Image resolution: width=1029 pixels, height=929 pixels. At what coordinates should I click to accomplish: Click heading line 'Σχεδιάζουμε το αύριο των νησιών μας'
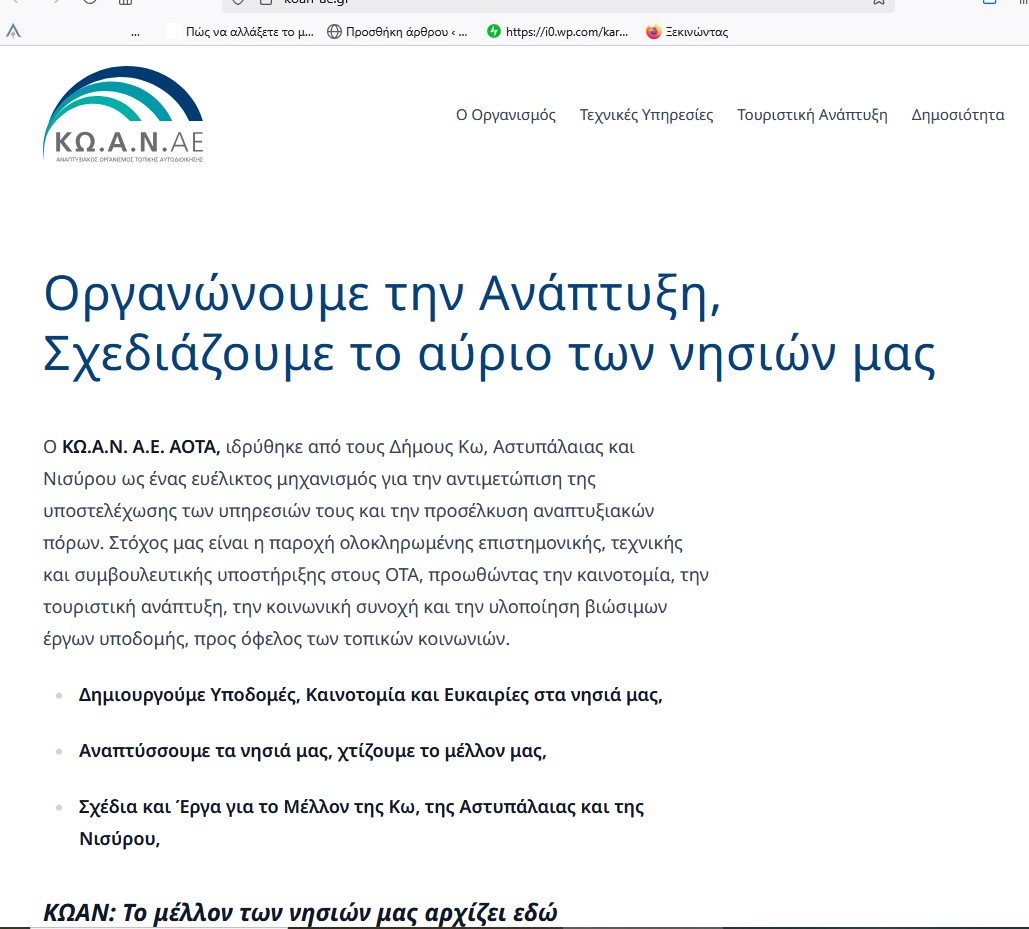(489, 354)
